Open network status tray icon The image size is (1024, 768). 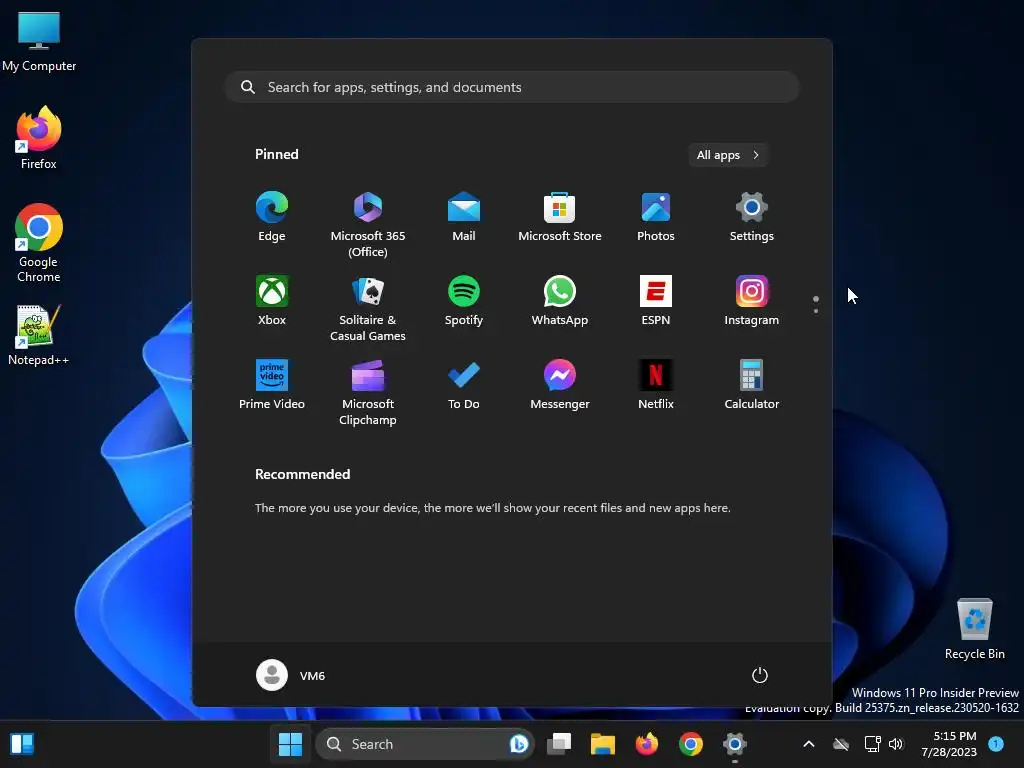(872, 744)
